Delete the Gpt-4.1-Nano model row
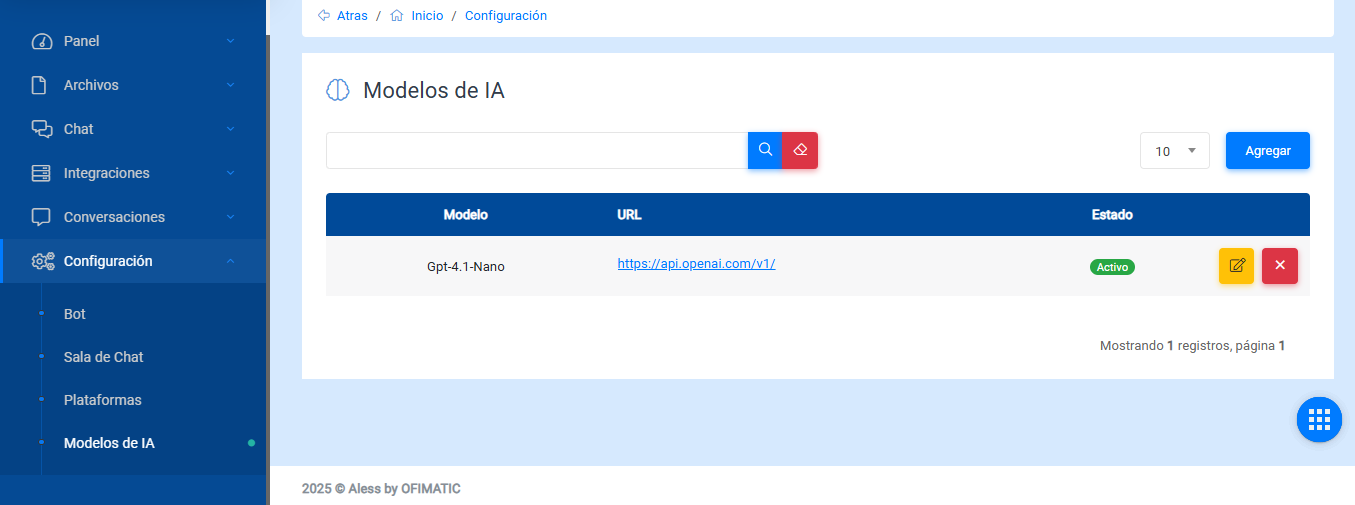1355x505 pixels. [x=1280, y=266]
